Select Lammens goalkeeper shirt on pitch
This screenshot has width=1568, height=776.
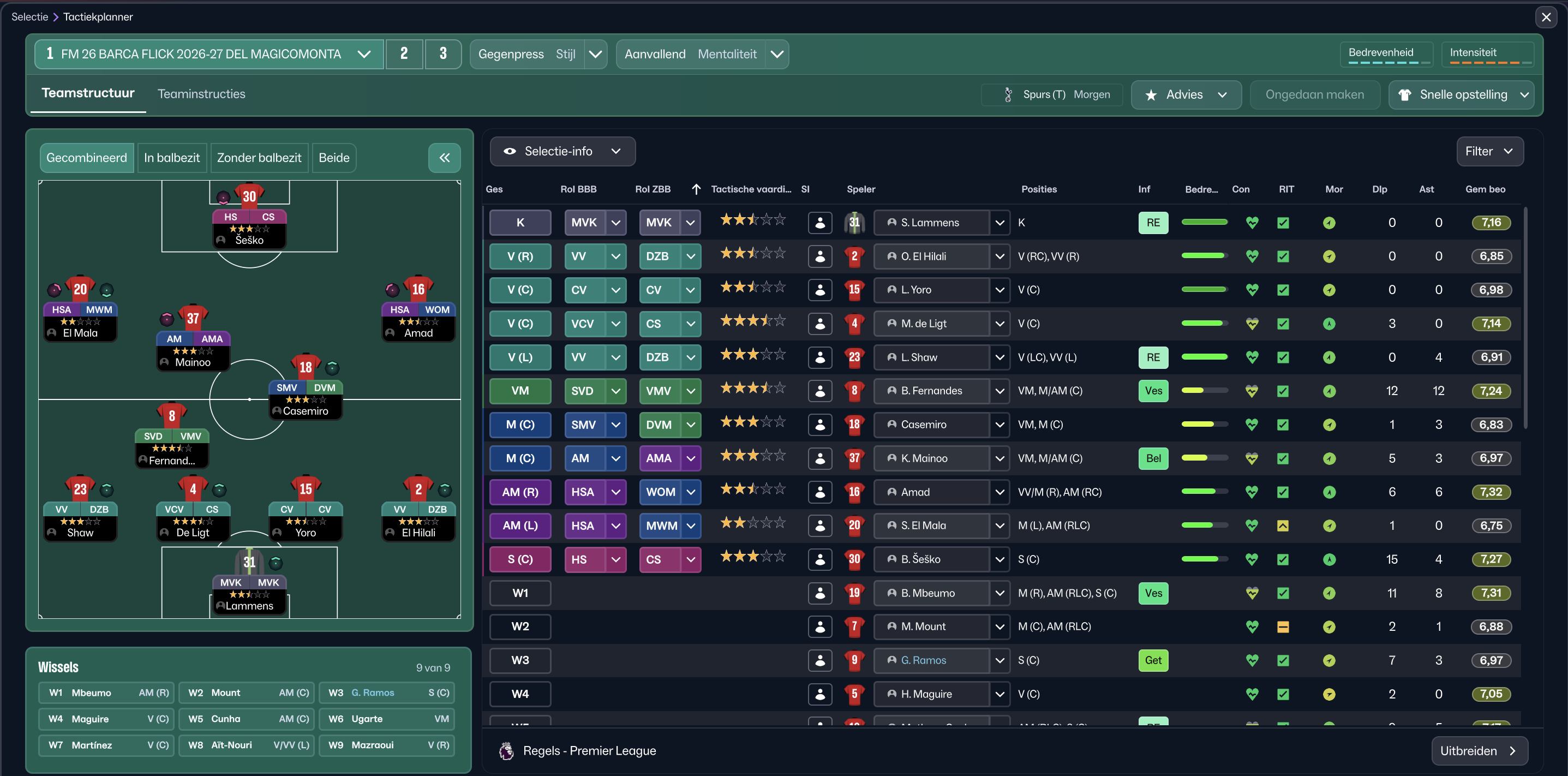[249, 562]
